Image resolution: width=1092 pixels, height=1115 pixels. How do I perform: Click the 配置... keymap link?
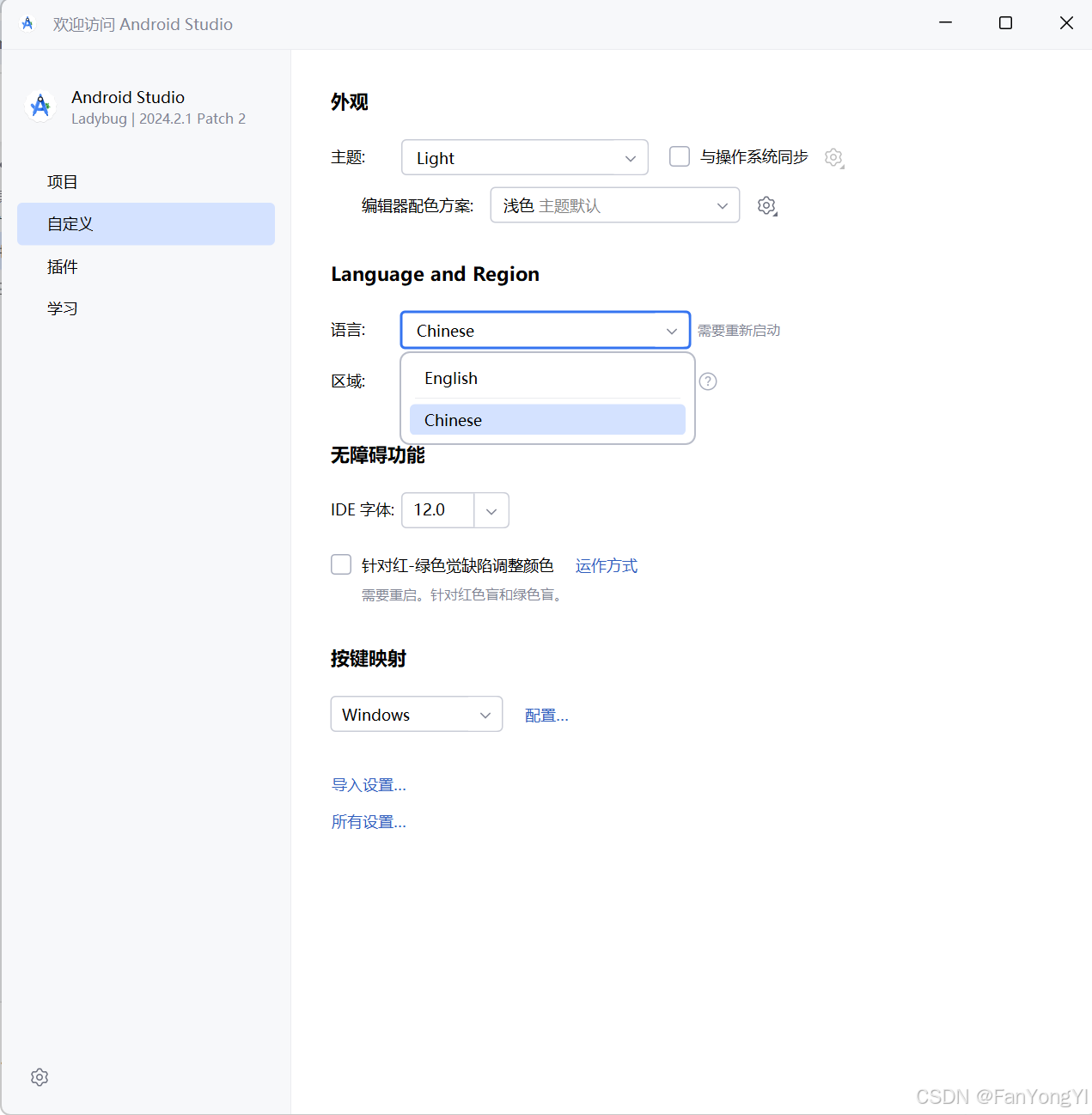point(546,716)
